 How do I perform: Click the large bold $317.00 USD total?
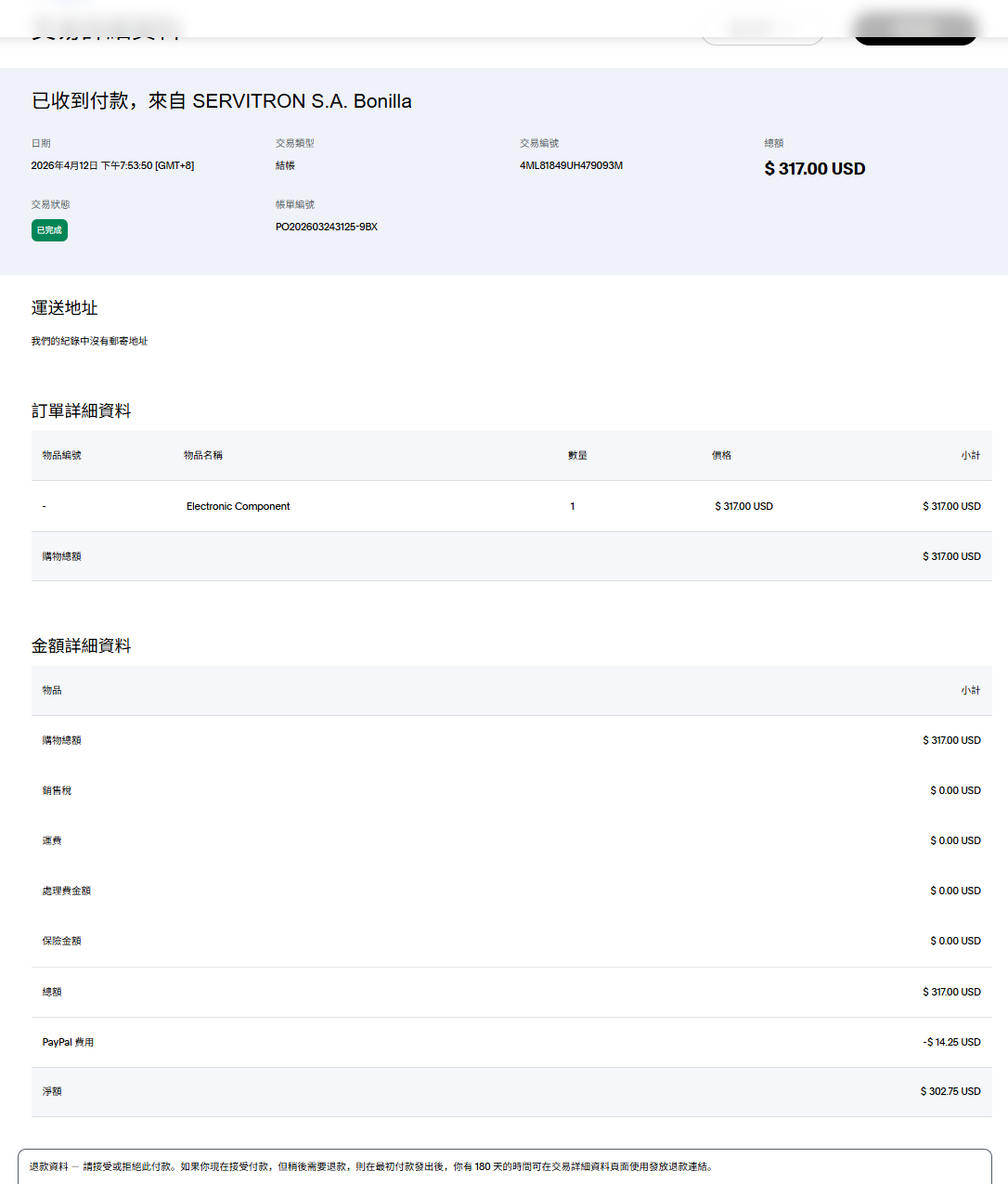pyautogui.click(x=814, y=169)
